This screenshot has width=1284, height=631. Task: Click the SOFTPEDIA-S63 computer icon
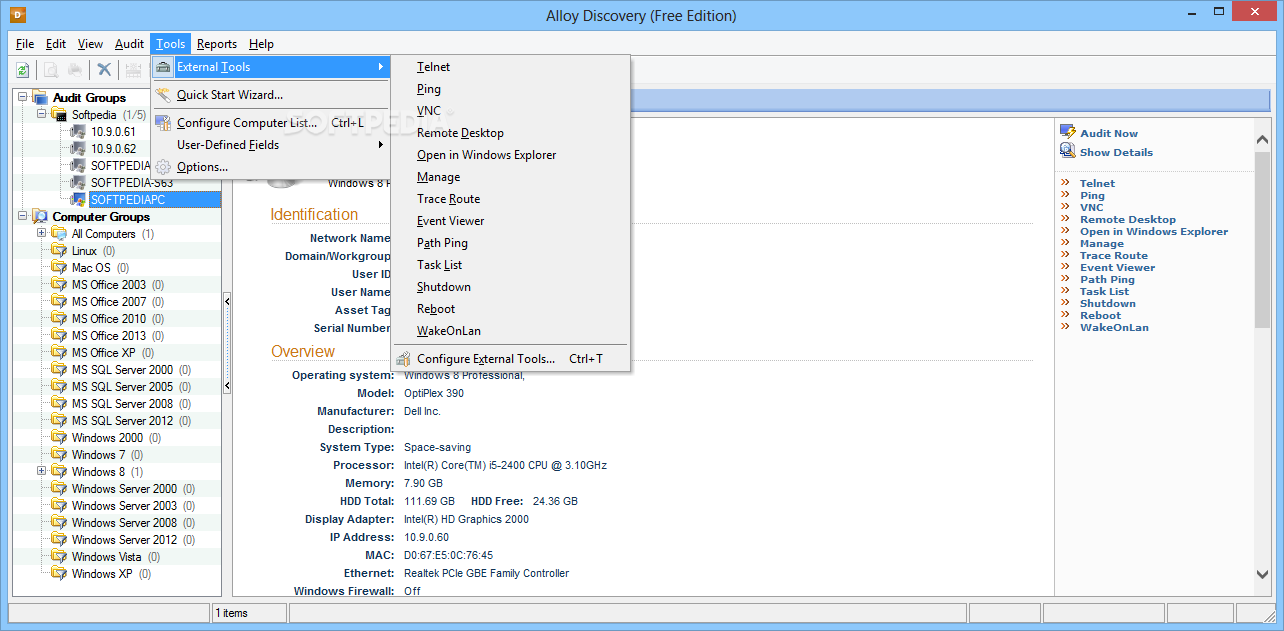coord(78,183)
